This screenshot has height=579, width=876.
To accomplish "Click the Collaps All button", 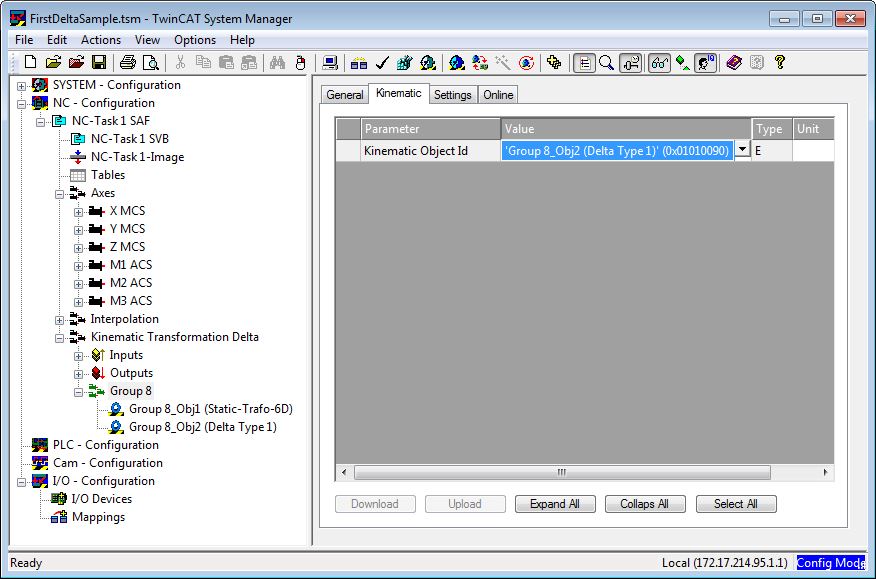I will coord(645,504).
